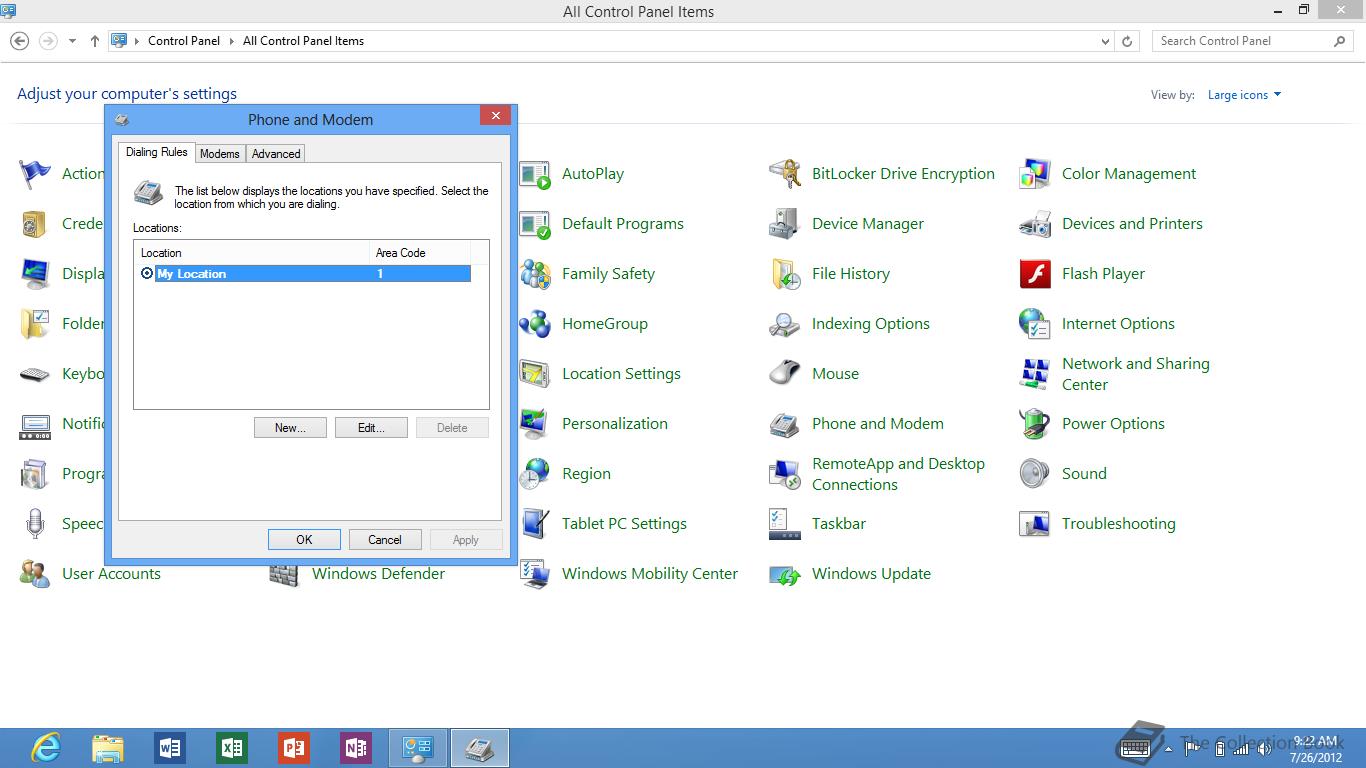Switch to the Modems tab
This screenshot has width=1366, height=768.
pos(219,154)
